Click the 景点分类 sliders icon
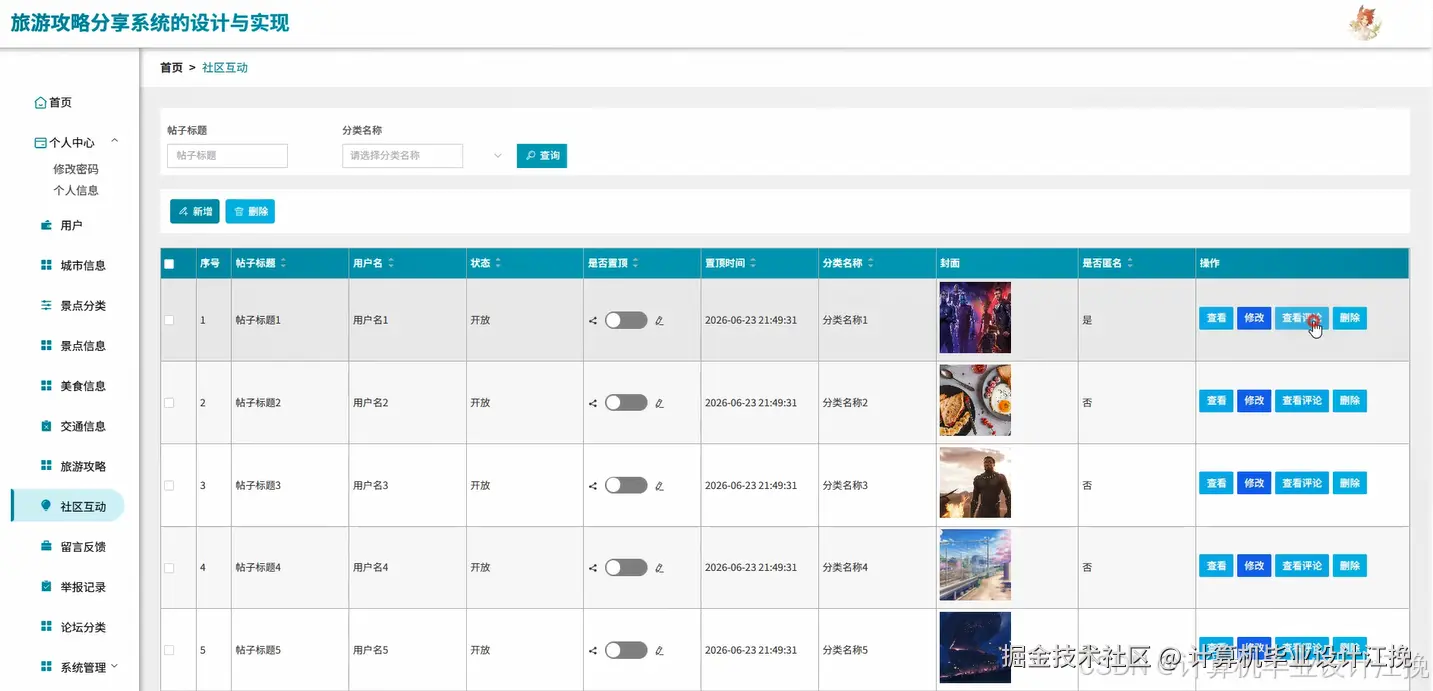Screen dimensions: 1433x691 click(46, 305)
